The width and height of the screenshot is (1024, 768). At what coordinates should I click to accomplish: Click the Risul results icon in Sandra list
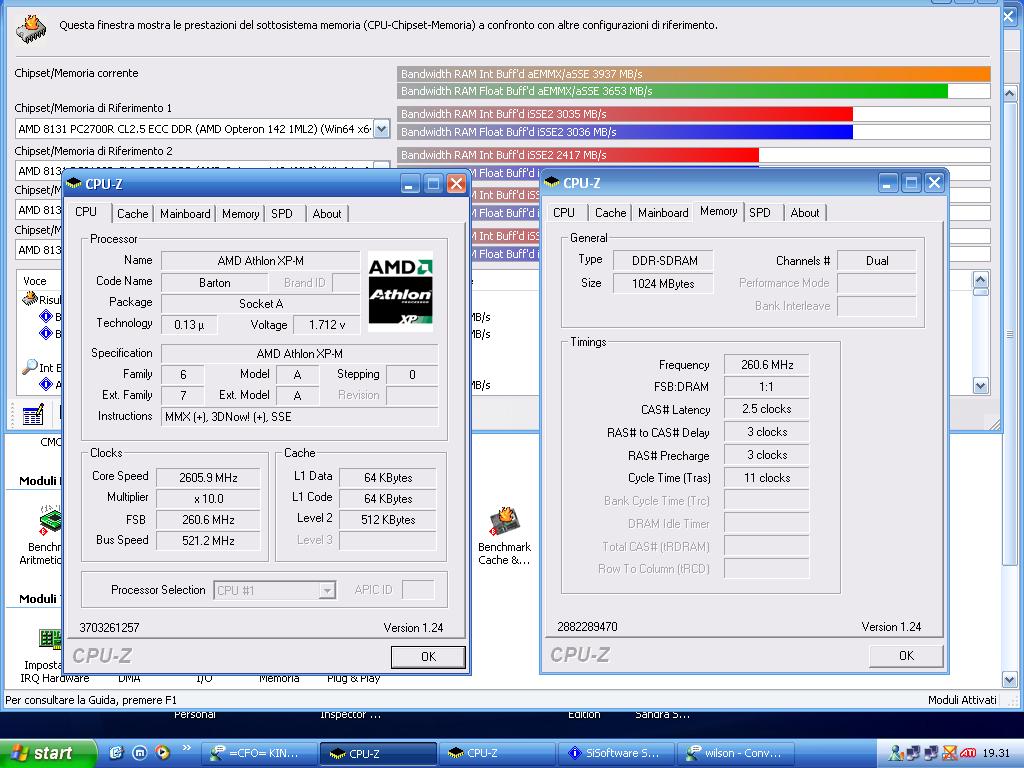(x=30, y=299)
